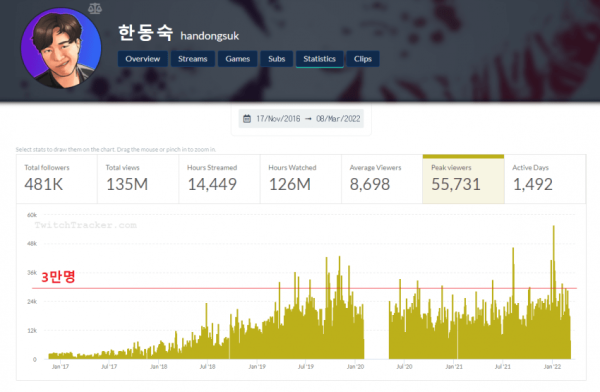Select the Subs tab

[276, 59]
